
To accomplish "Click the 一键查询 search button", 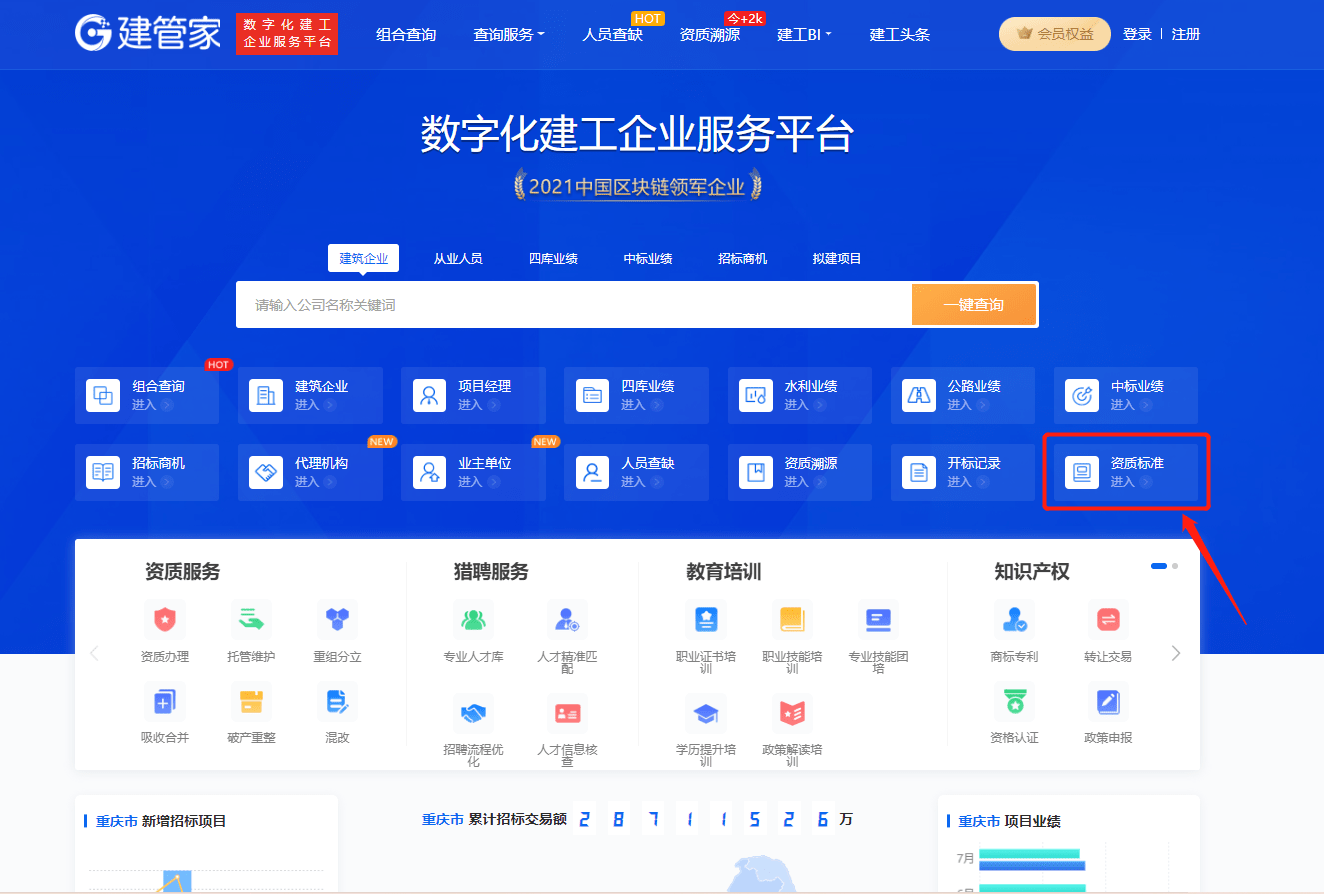I will (x=974, y=305).
